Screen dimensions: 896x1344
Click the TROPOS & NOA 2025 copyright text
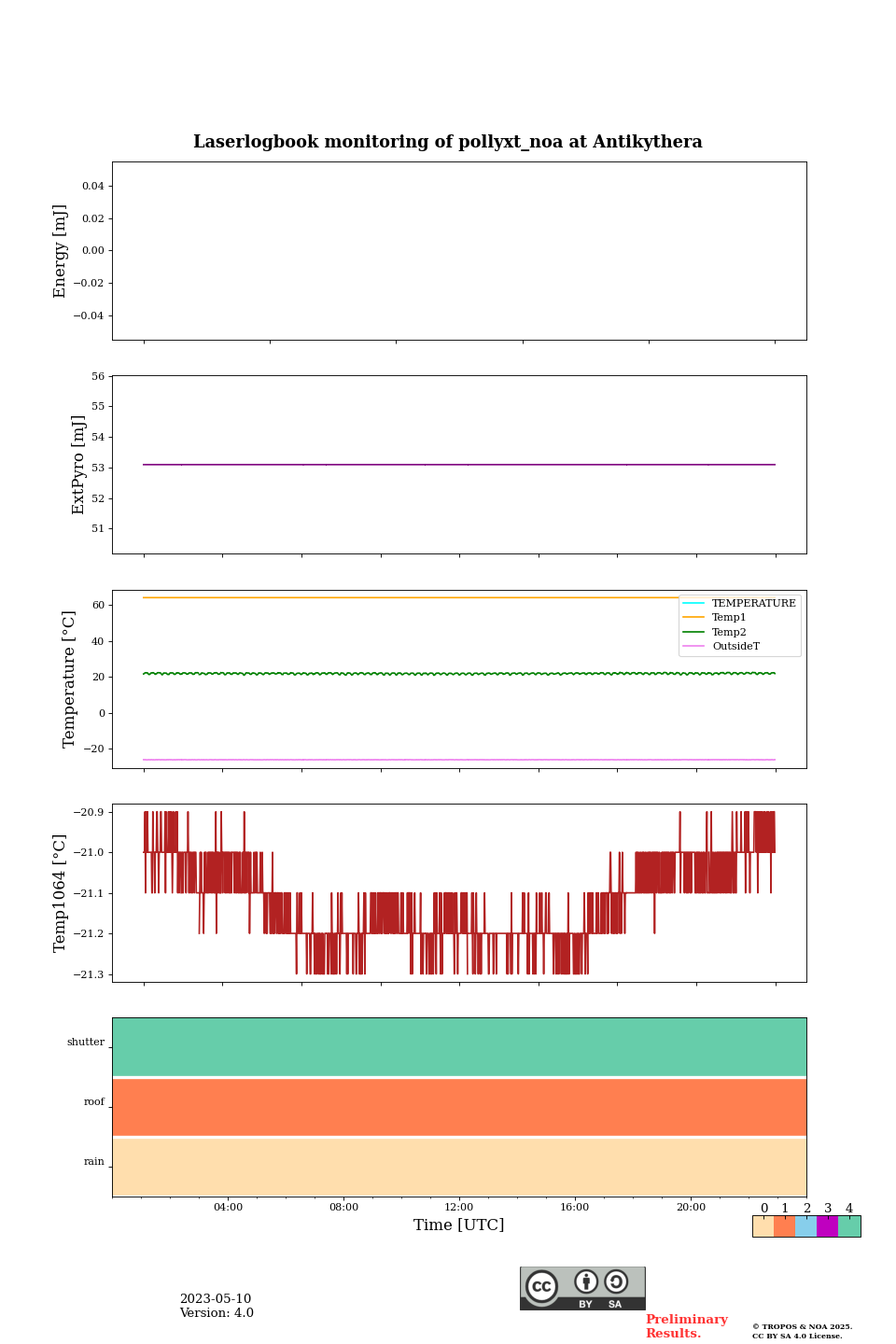pos(802,1326)
